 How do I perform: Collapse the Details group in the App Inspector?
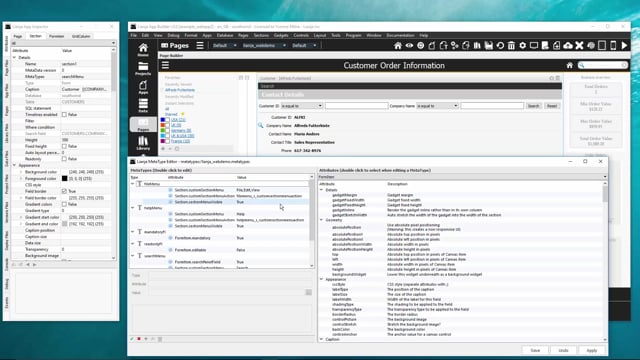tap(15, 58)
